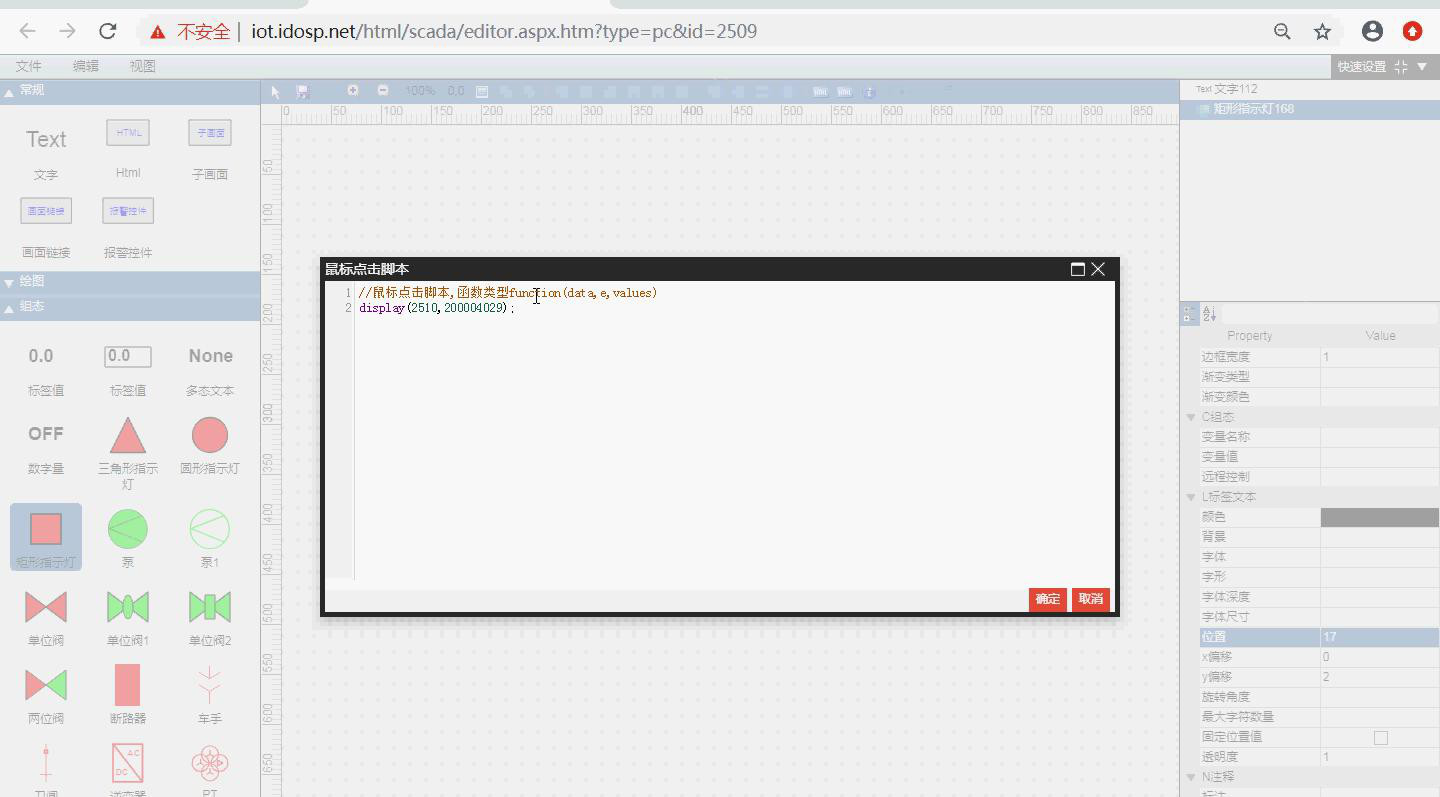1440x797 pixels.
Task: Select the pointer tool in toolbar
Action: tap(277, 92)
